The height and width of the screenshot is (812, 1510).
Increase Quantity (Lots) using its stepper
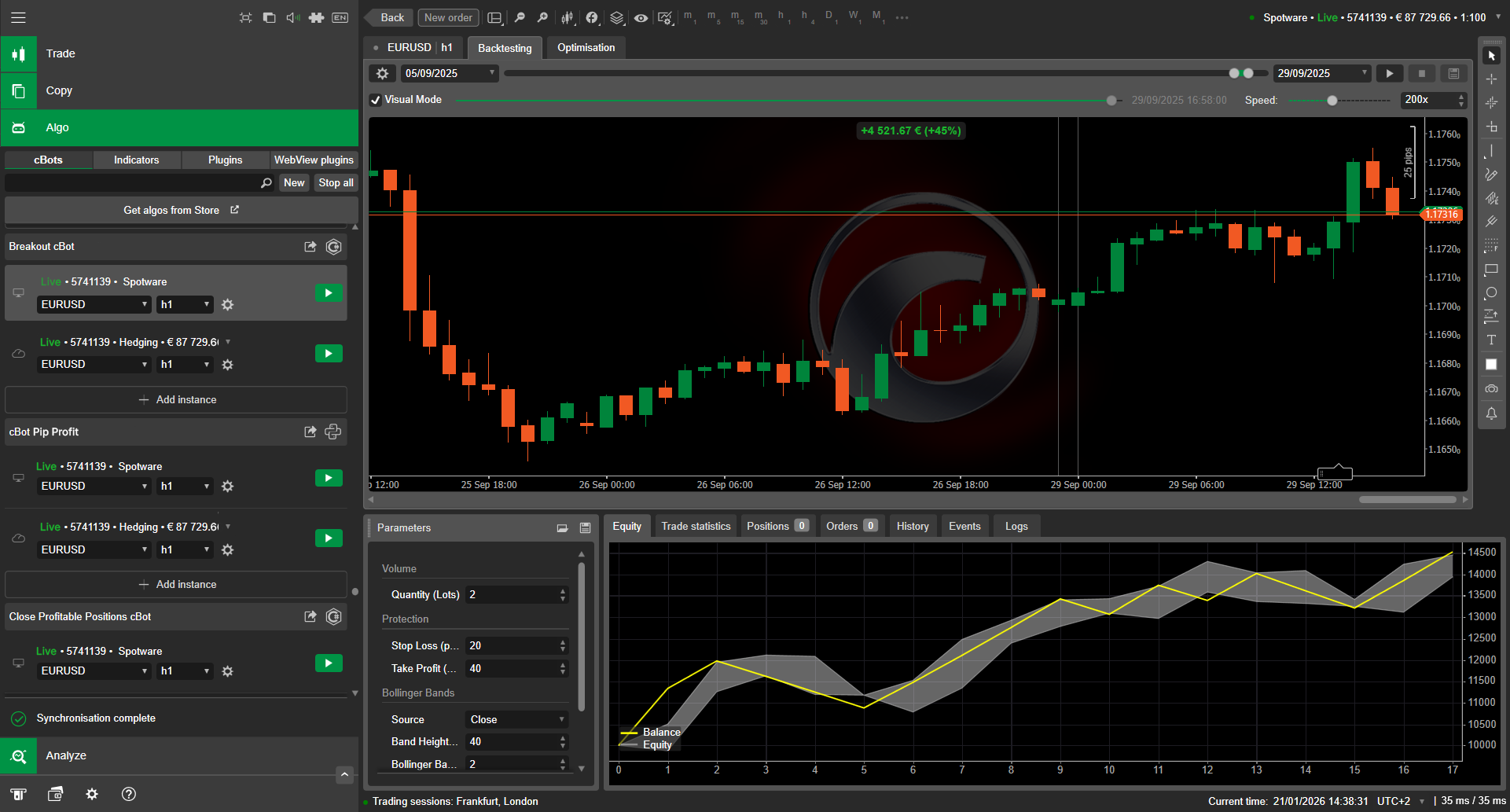point(562,590)
